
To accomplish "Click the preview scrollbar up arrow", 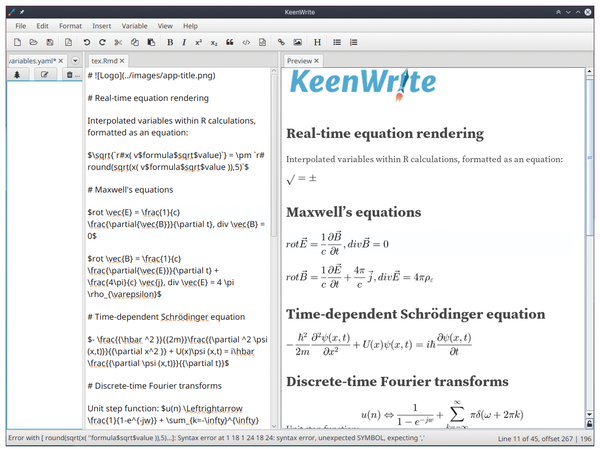I will [x=589, y=71].
